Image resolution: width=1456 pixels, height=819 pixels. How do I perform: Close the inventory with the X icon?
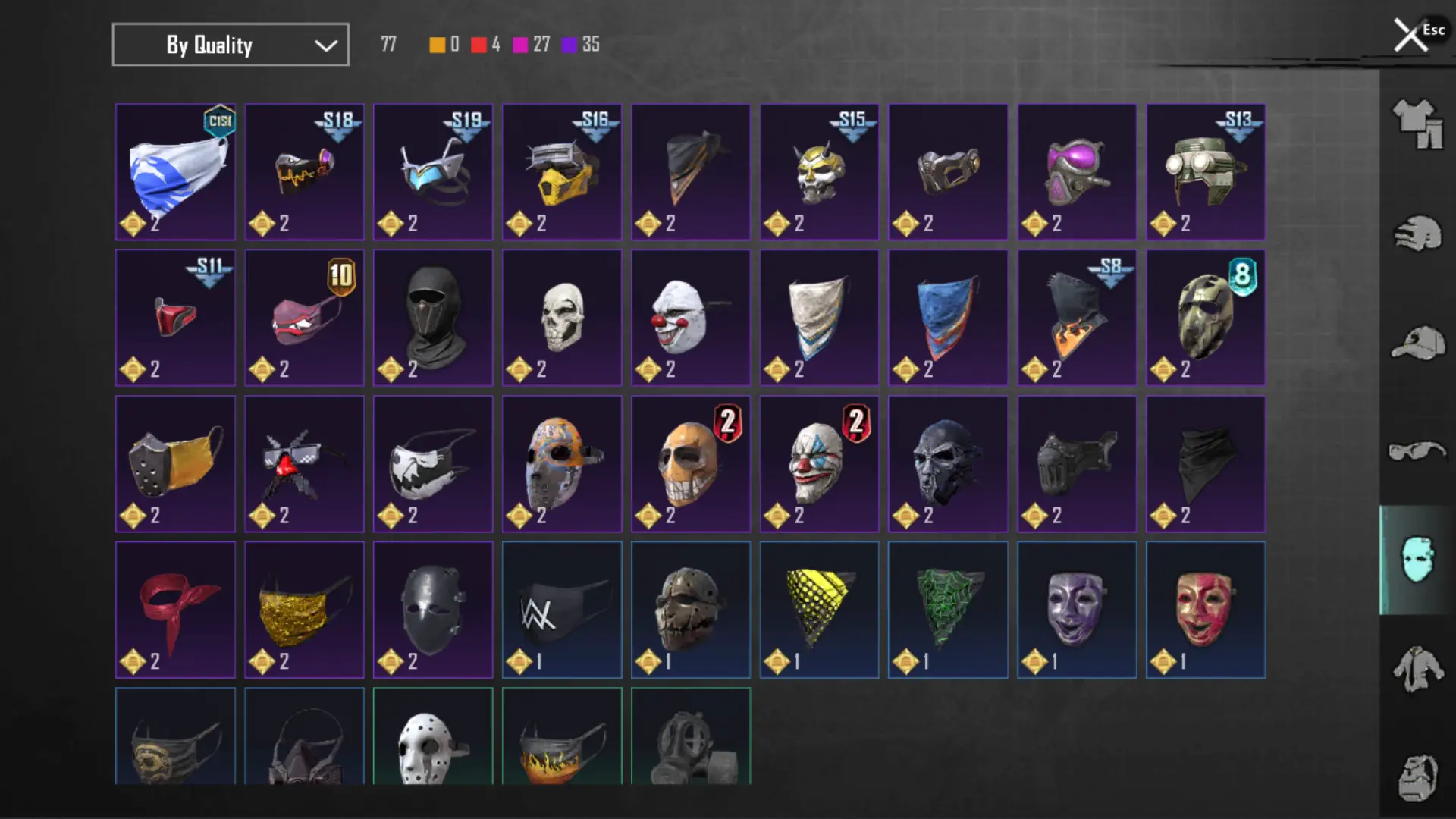1410,35
